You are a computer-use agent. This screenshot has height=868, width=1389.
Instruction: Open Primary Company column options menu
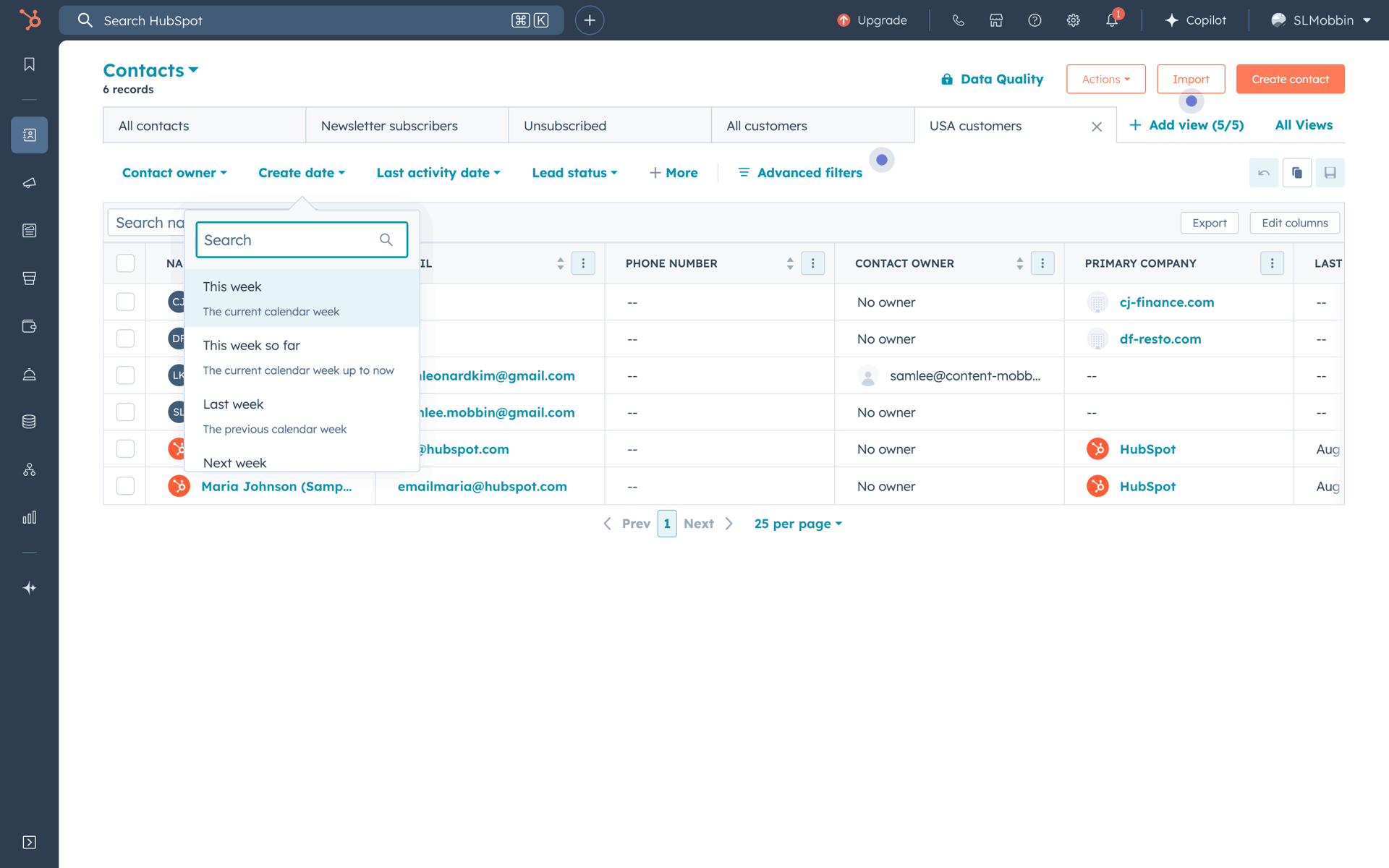[1273, 263]
